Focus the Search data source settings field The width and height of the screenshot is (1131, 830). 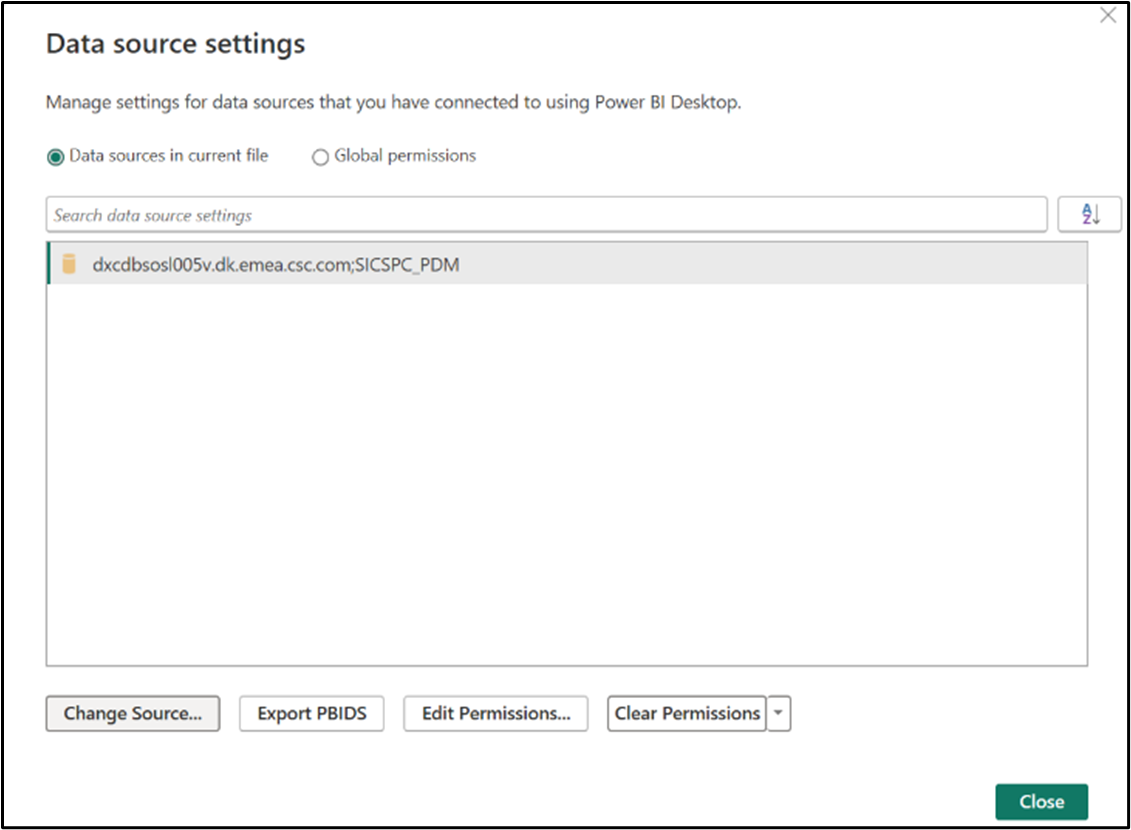tap(546, 215)
